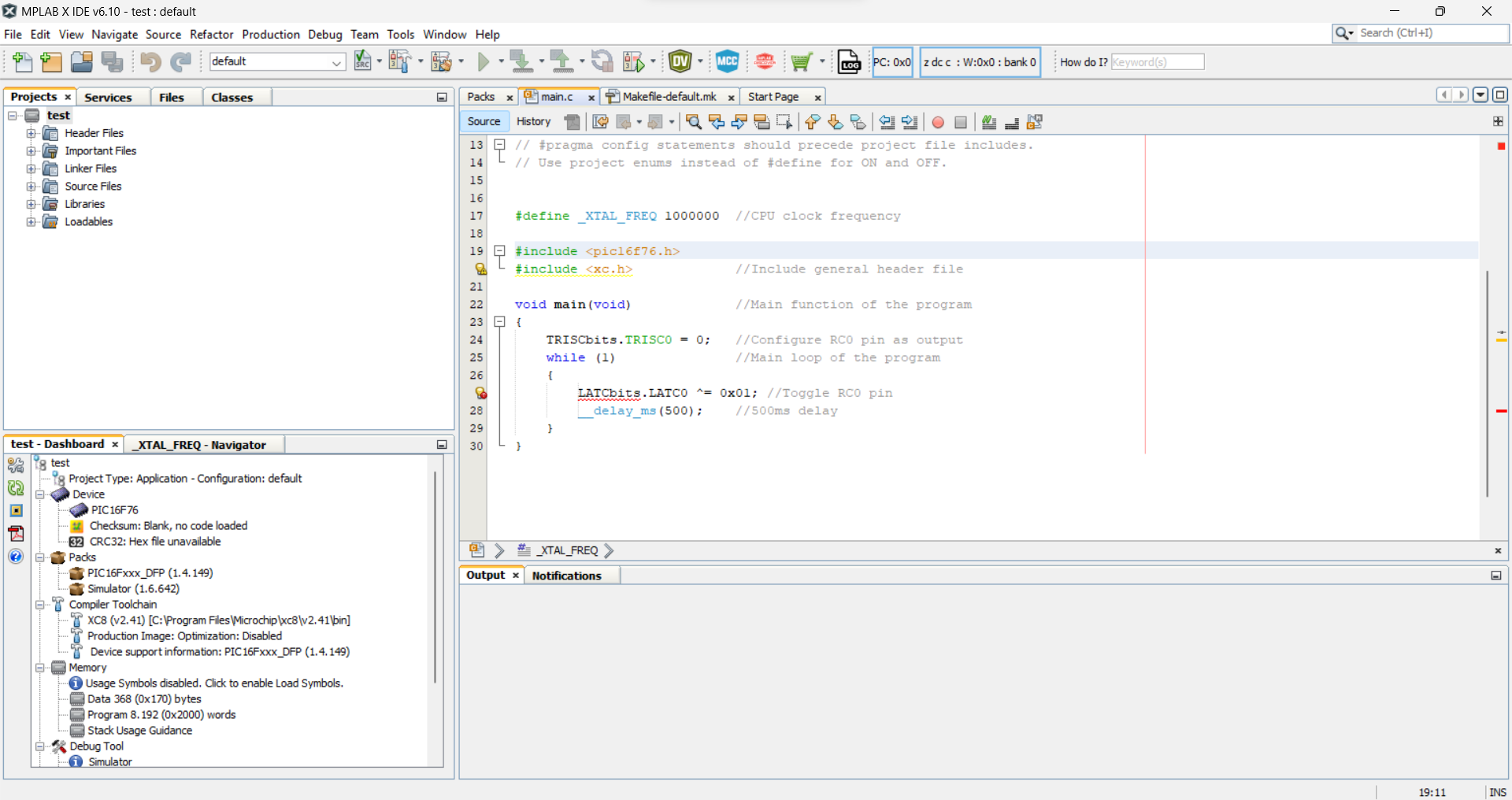
Task: Collapse the Packs node in Dashboard
Action: point(40,557)
